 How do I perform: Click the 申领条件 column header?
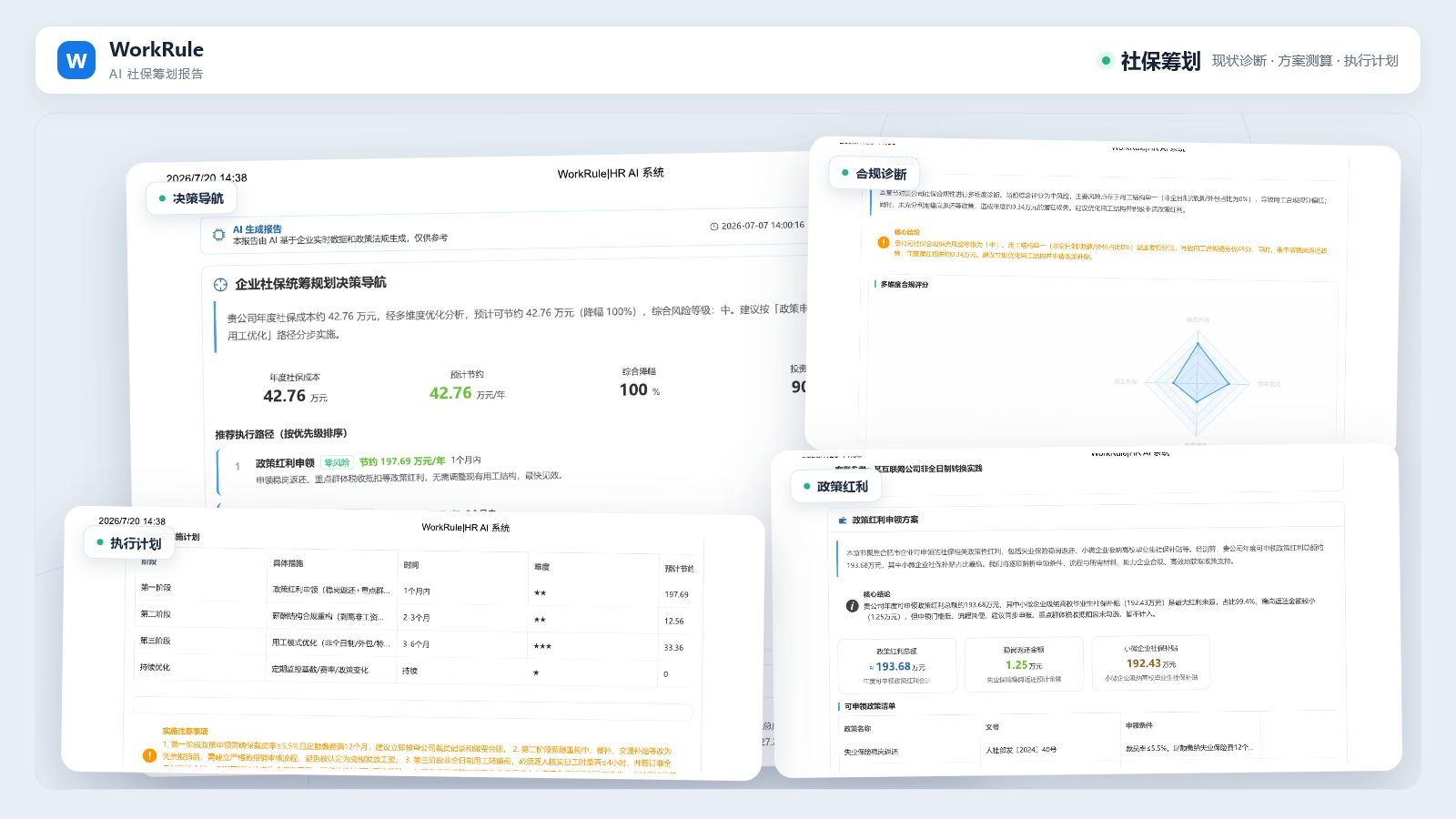[1139, 725]
